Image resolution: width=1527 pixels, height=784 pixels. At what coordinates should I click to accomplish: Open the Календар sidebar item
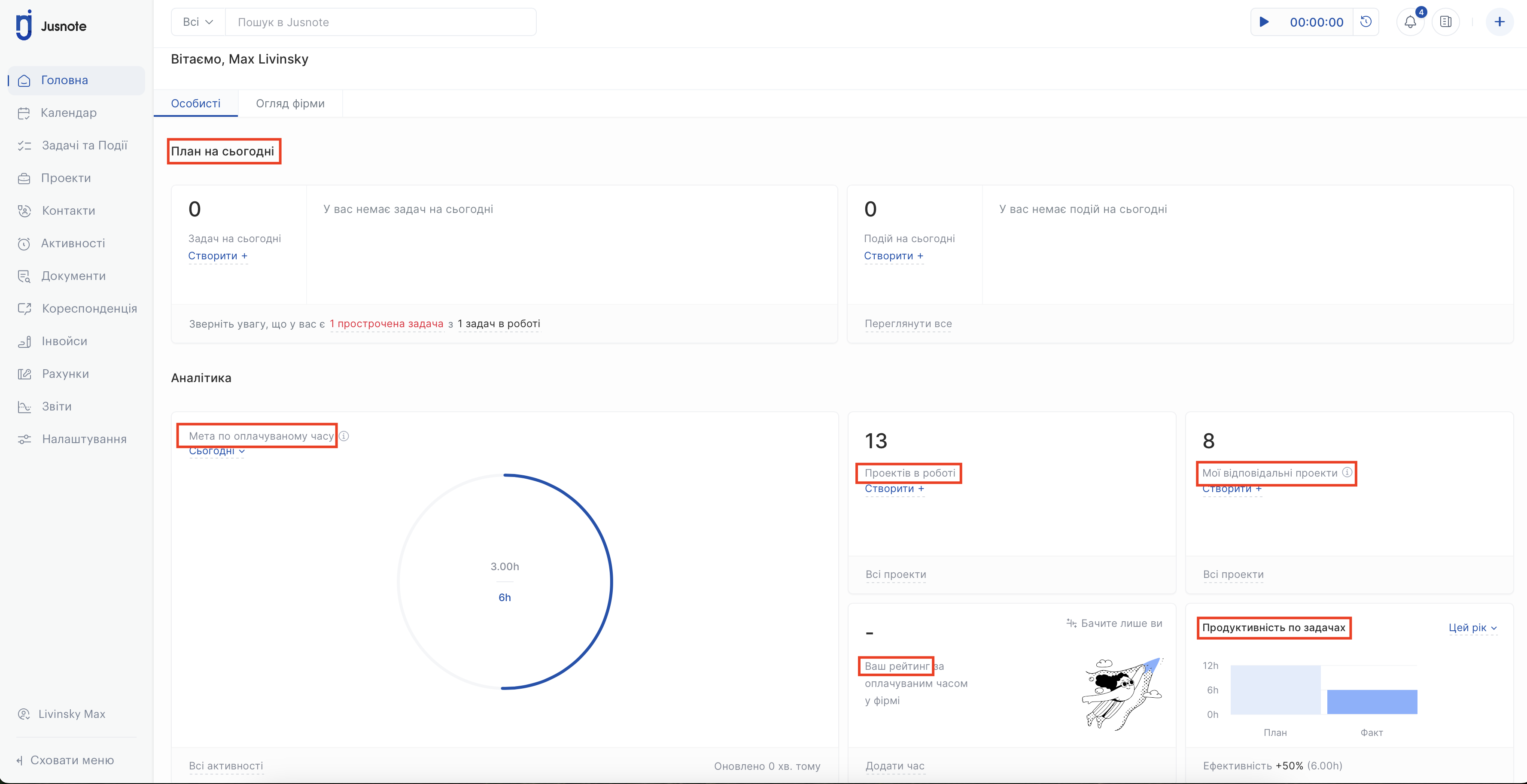76,112
